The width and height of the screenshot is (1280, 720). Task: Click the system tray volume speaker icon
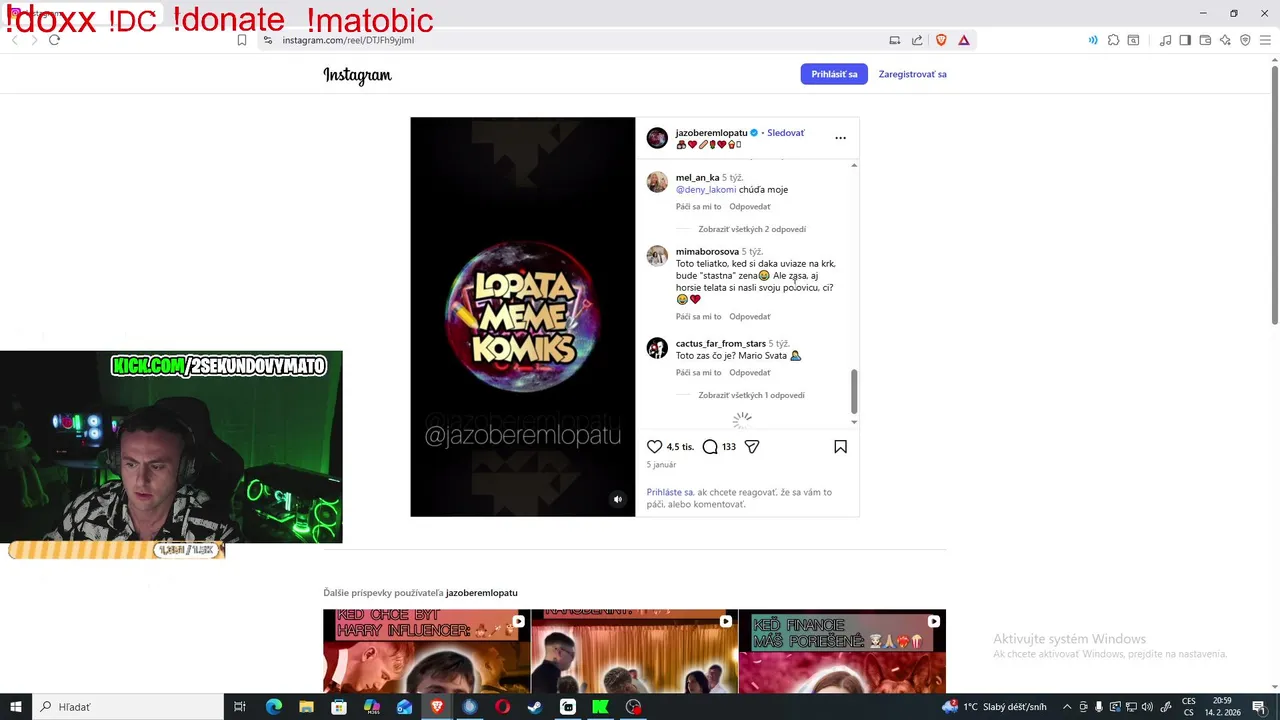1147,707
